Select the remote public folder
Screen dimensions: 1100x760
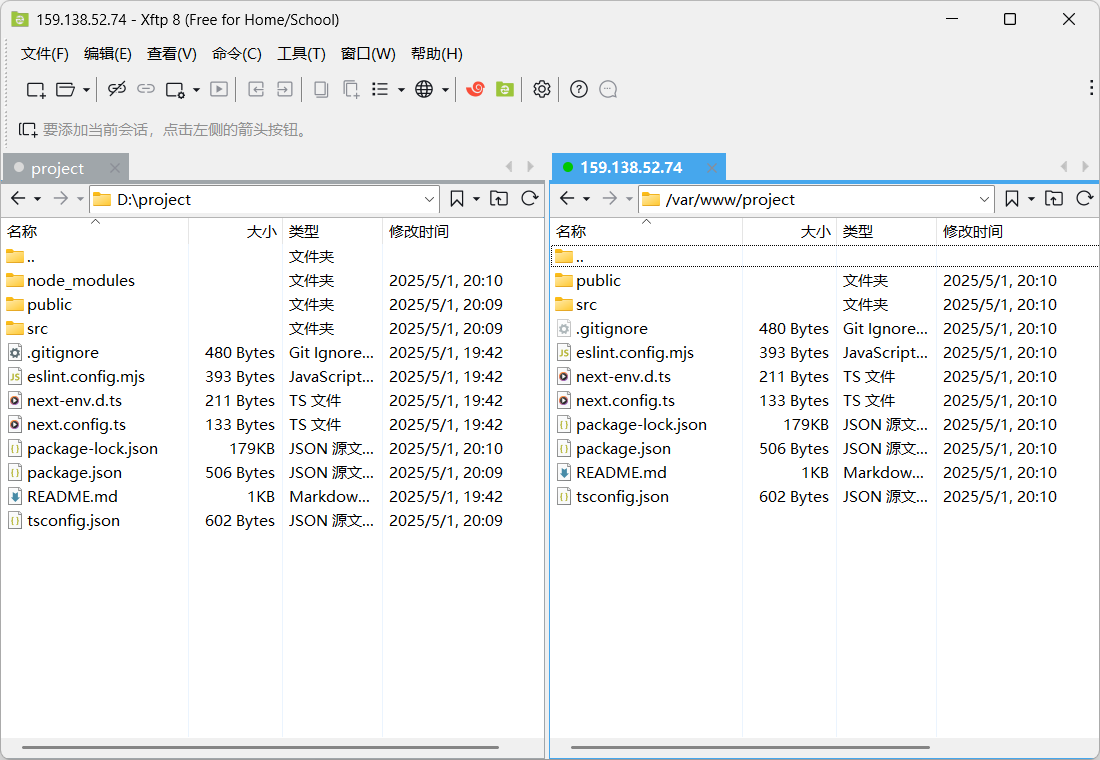[x=825, y=281]
